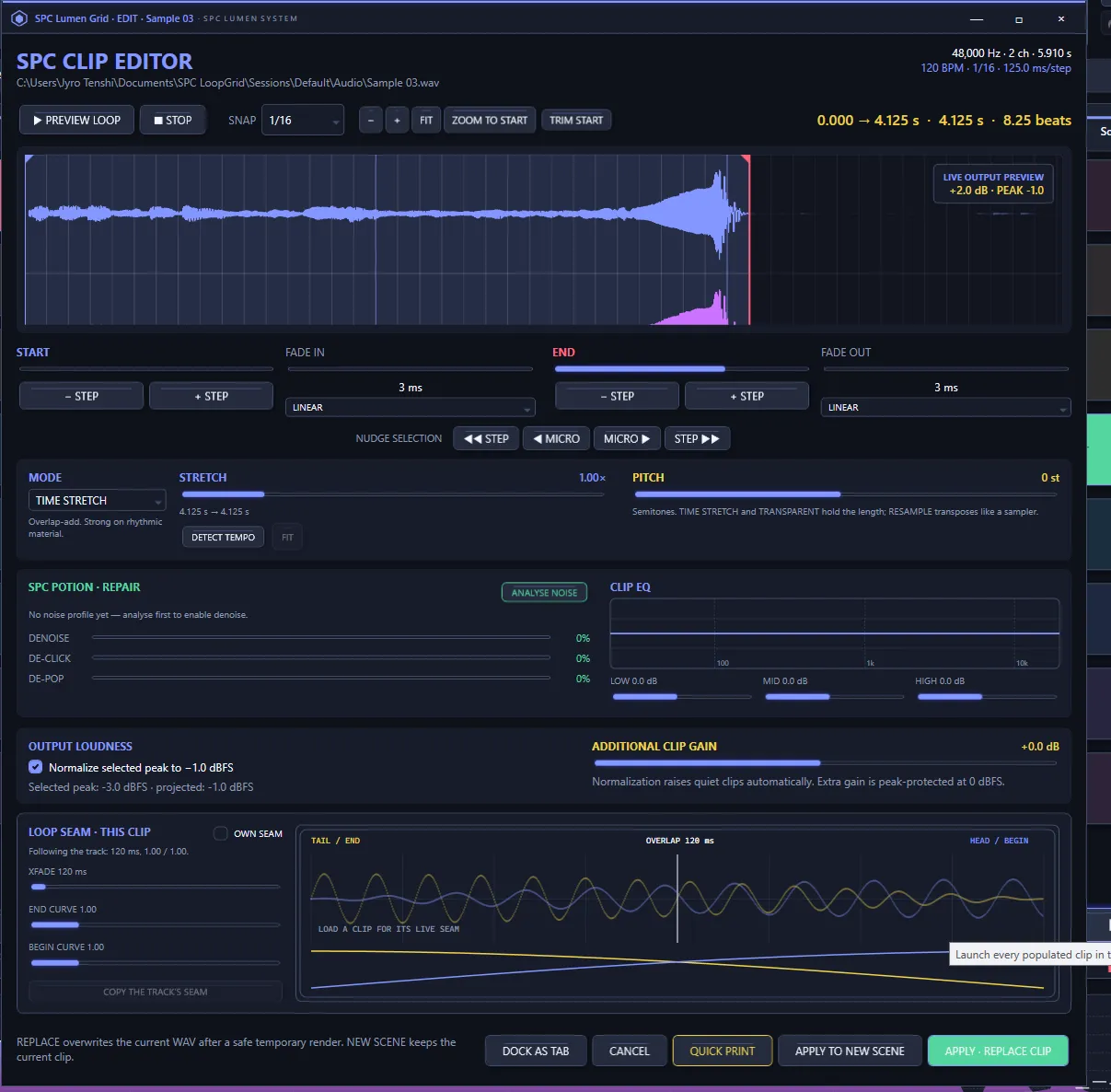Adjust the Begin Curve 1.00 slider

coord(155,963)
